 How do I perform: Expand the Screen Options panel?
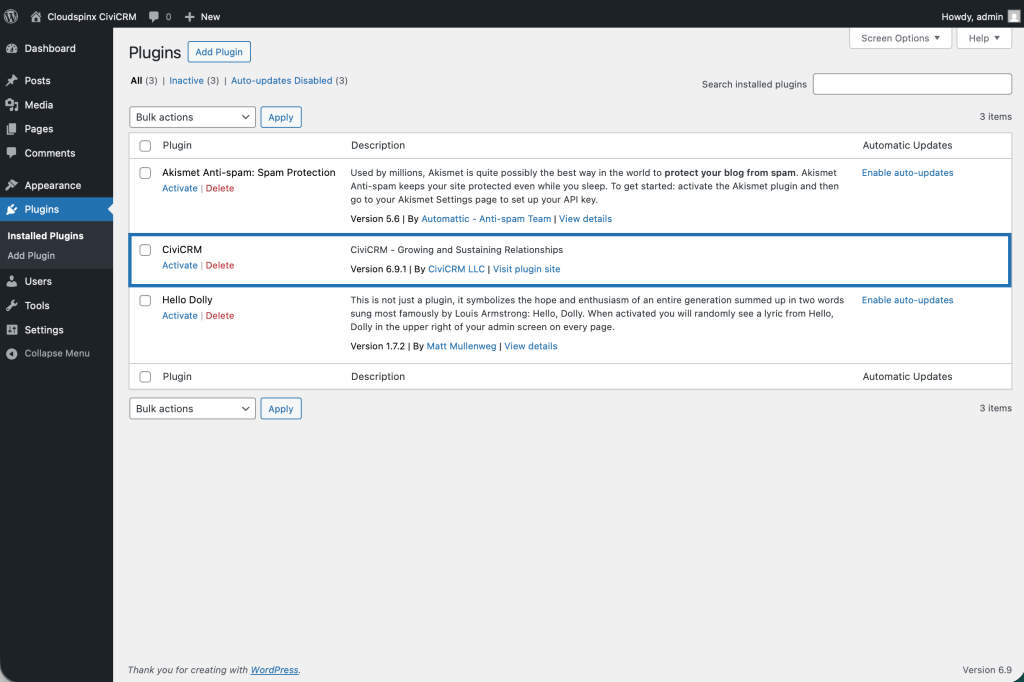[x=899, y=38]
